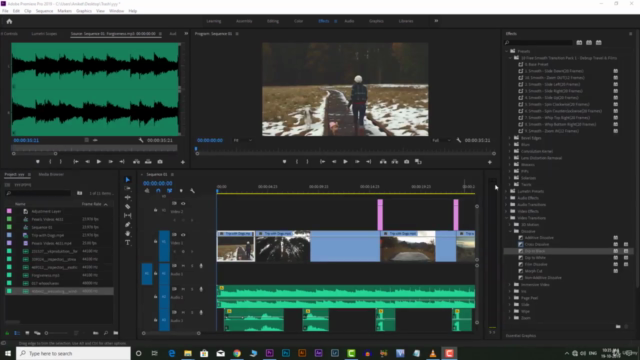Click Lift button in Program Monitor

pyautogui.click(x=383, y=162)
